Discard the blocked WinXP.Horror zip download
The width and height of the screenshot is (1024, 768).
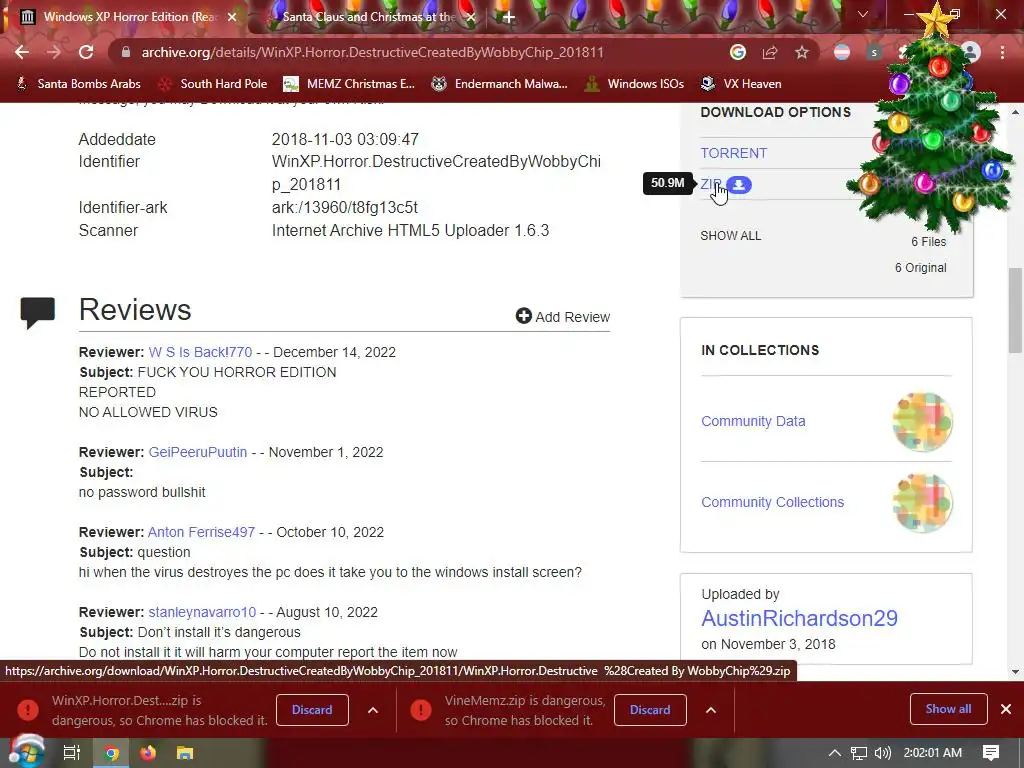(x=312, y=710)
